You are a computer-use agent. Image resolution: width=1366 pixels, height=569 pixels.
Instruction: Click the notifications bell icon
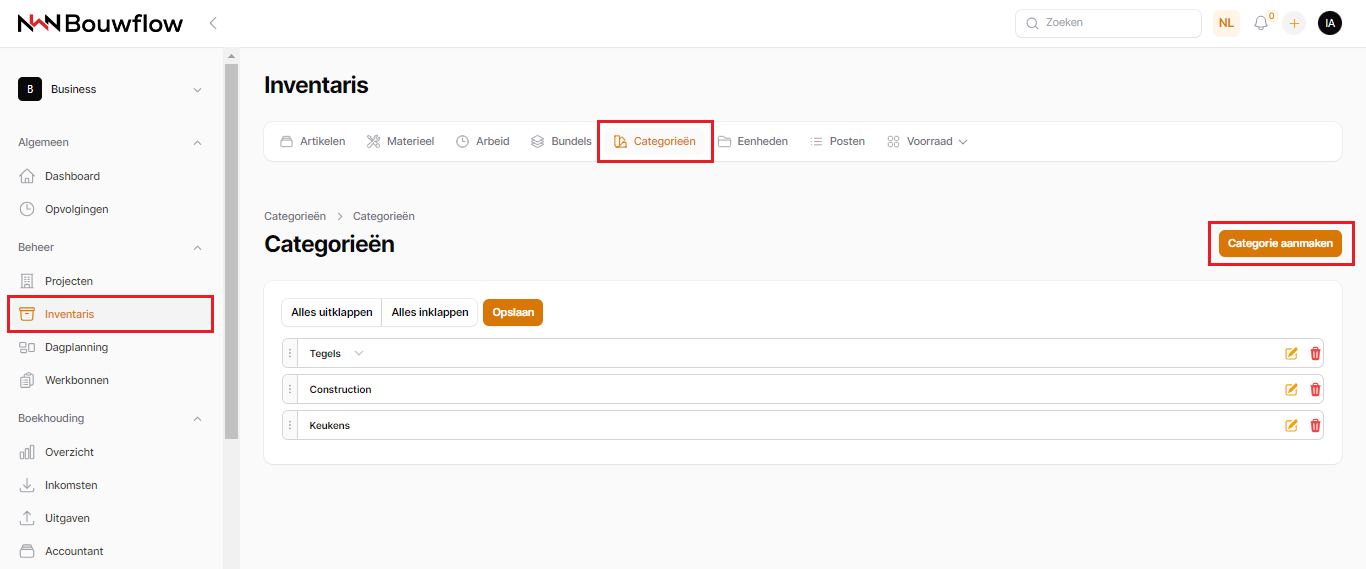click(1261, 23)
